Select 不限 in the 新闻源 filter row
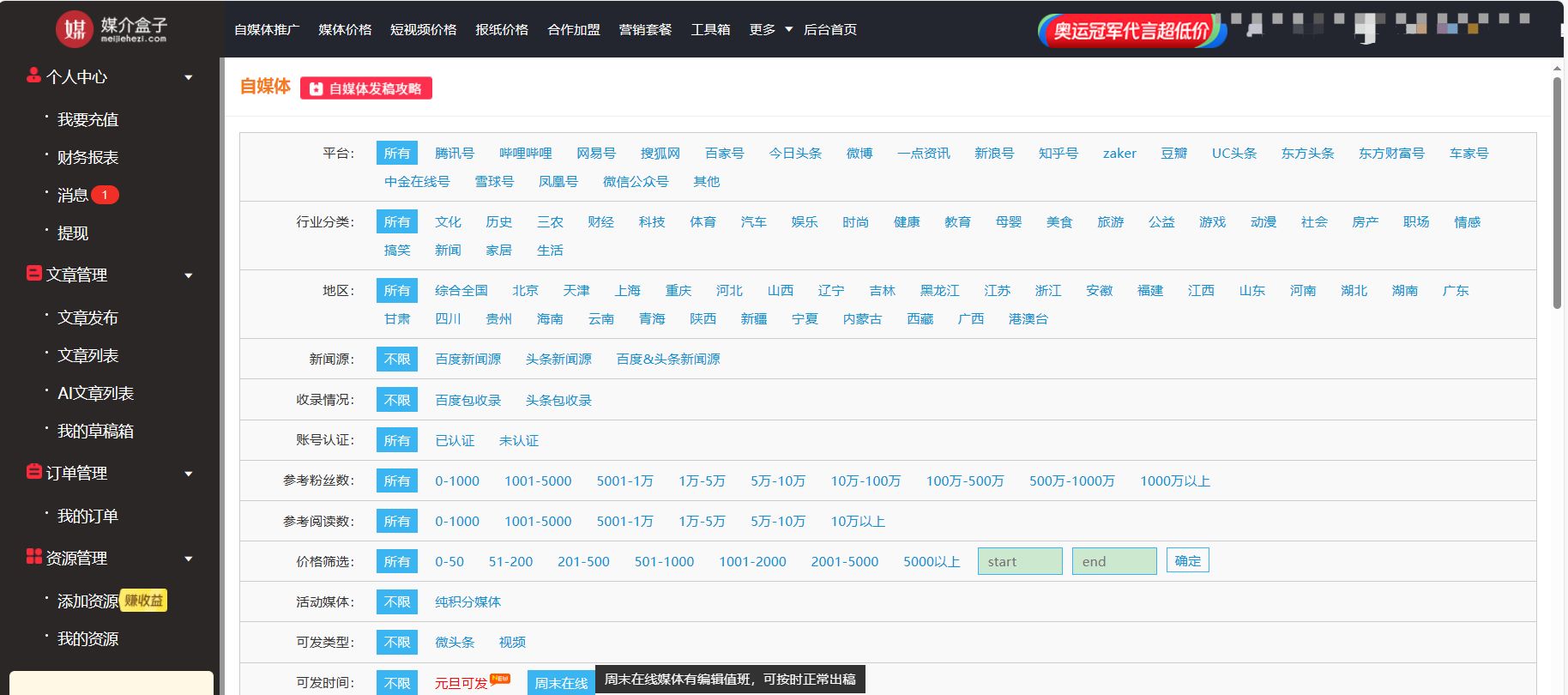Screen dimensions: 1568x695 tap(397, 359)
